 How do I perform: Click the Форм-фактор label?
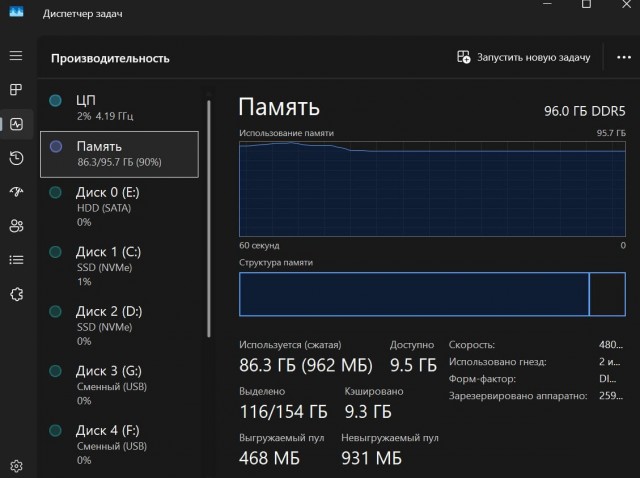482,379
